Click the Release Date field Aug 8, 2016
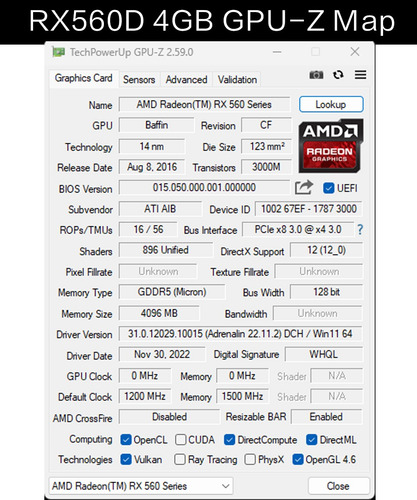 point(152,167)
